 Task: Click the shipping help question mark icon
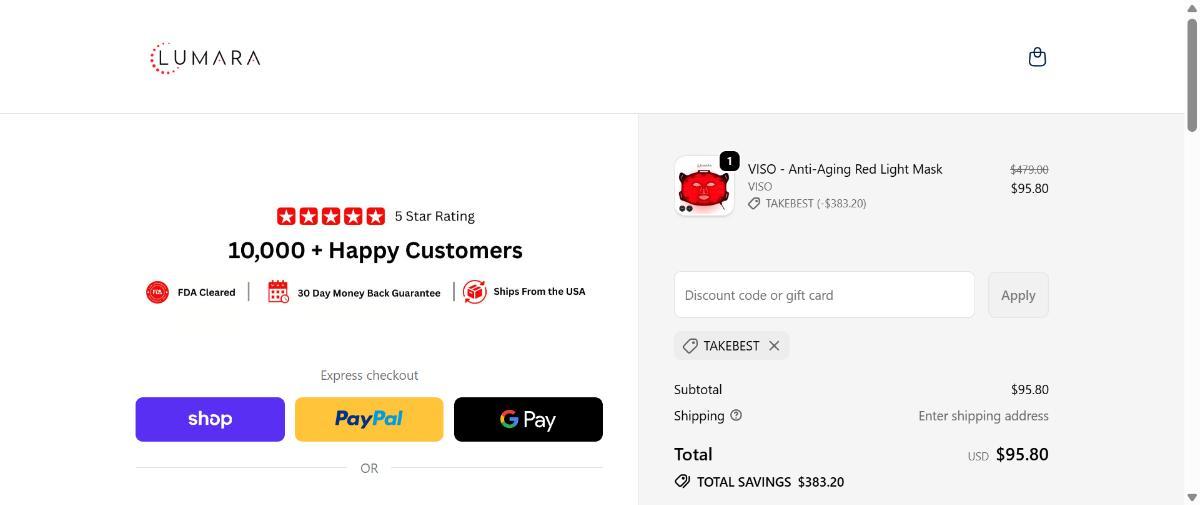(x=736, y=415)
